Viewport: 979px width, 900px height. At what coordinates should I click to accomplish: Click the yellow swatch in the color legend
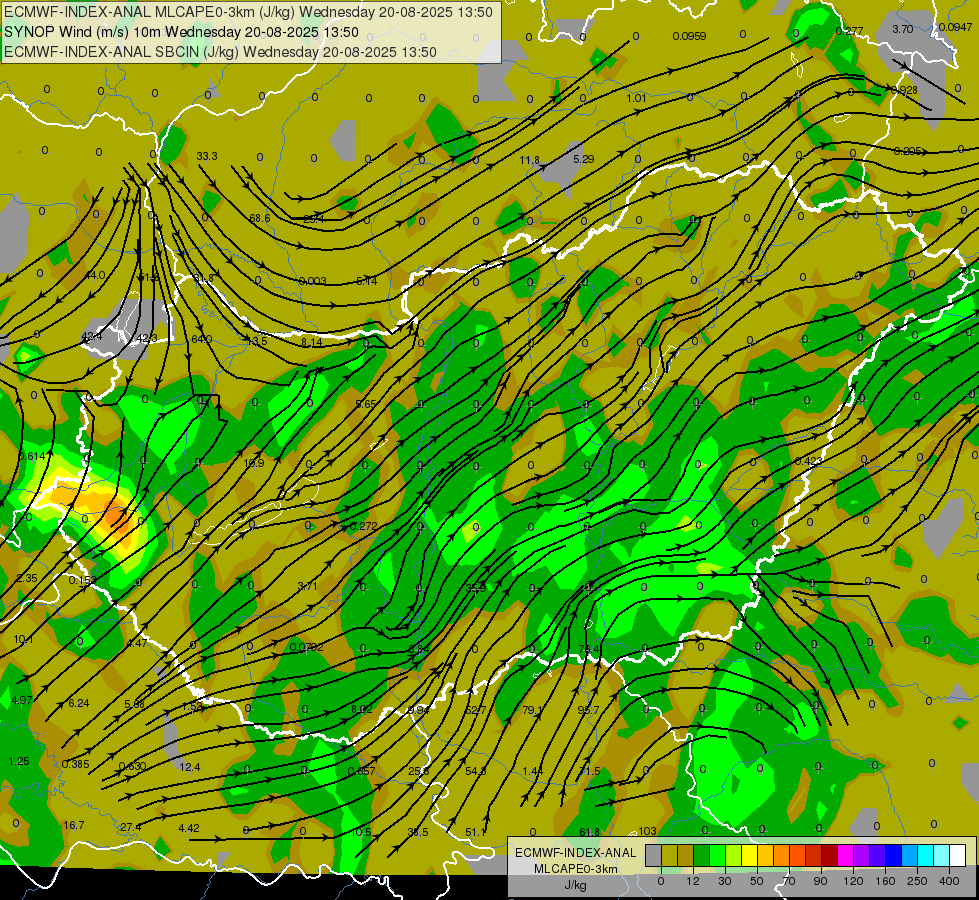750,856
